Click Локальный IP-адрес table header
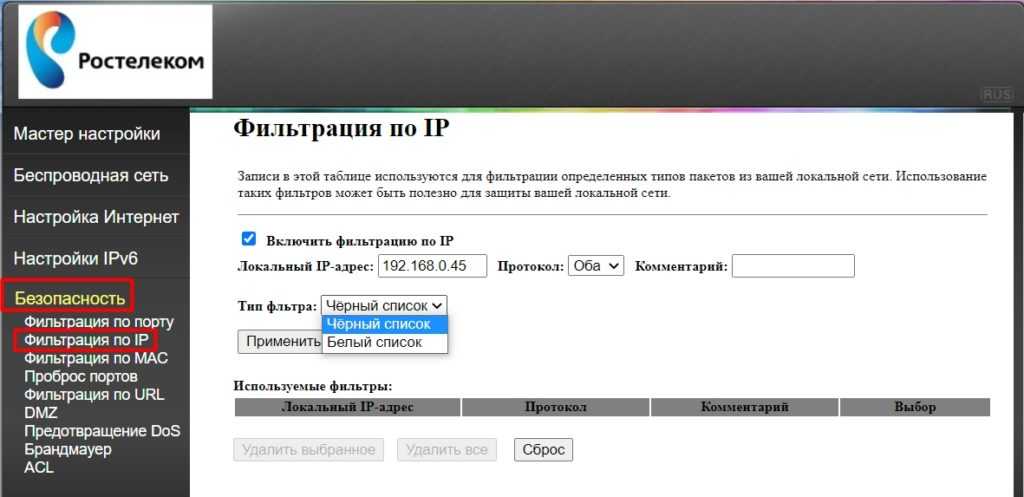1024x497 pixels. point(347,407)
